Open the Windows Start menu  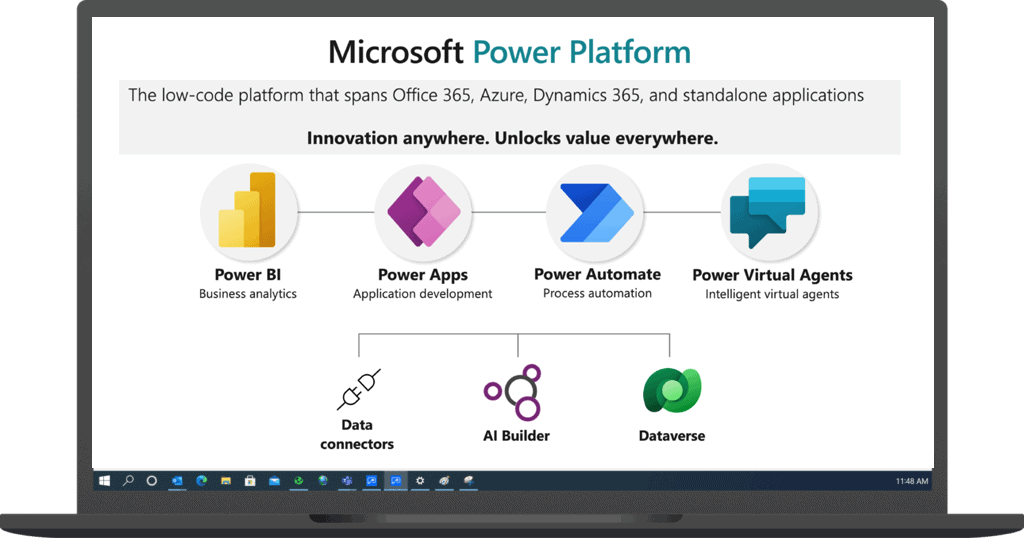click(104, 481)
